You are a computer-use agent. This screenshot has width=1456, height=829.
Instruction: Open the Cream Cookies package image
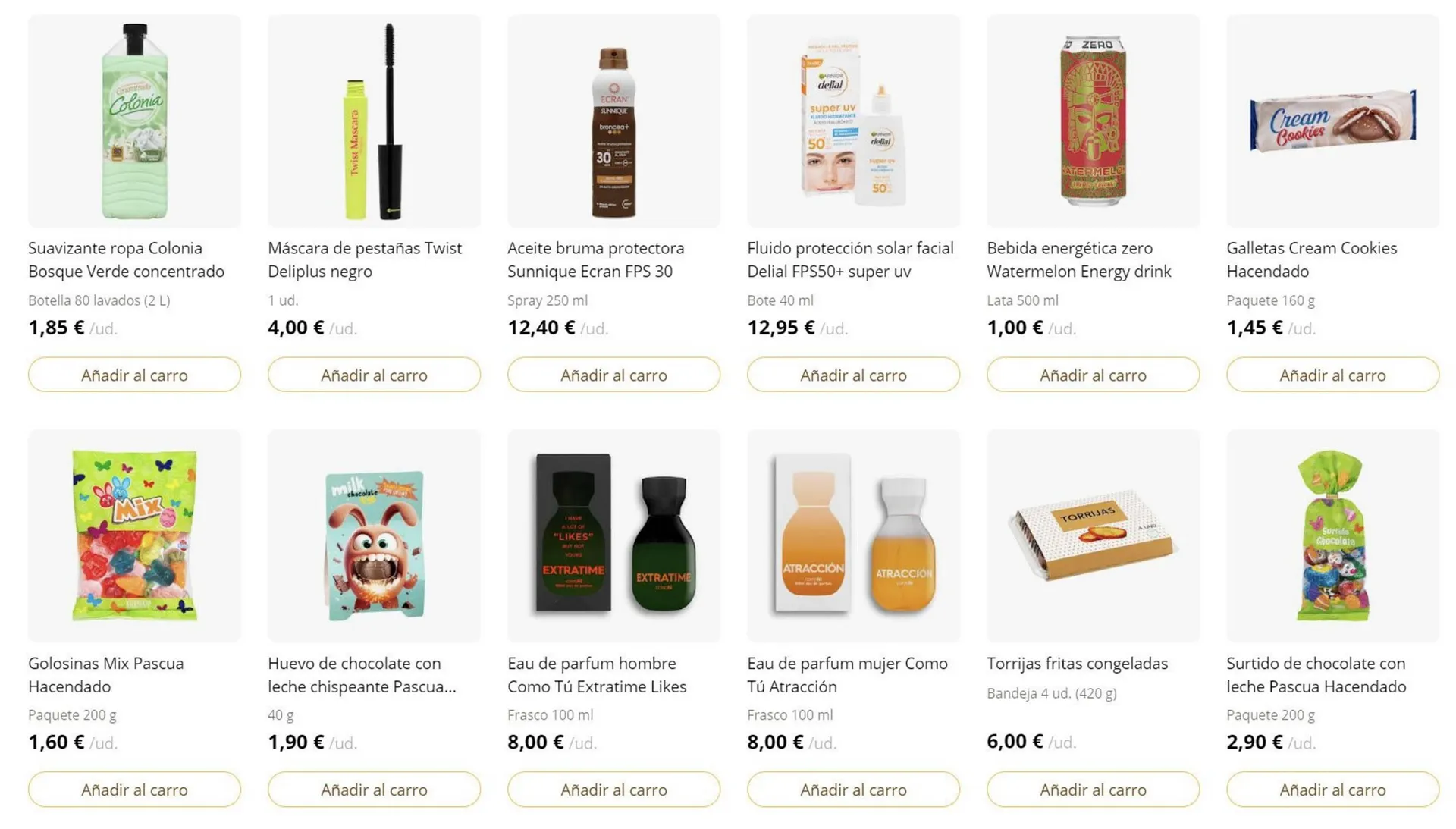coord(1332,121)
